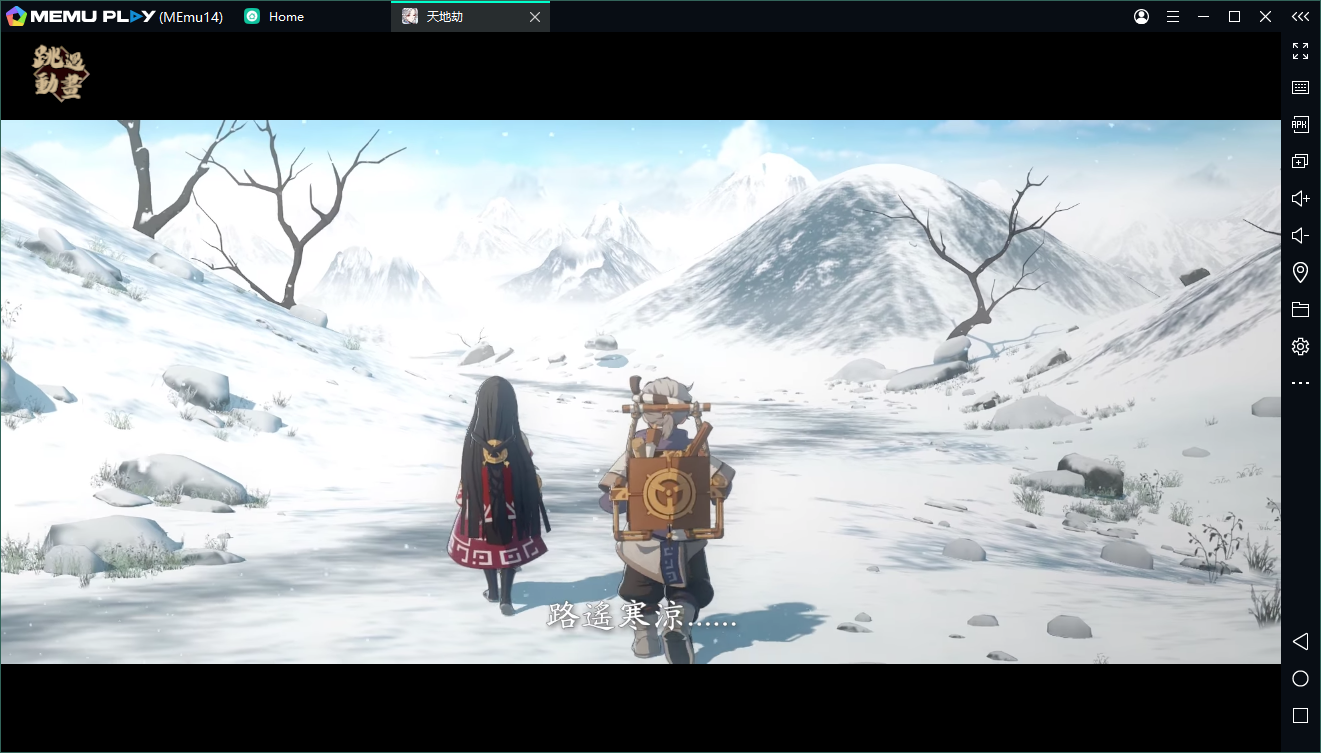Open the GPS location tool
This screenshot has width=1321, height=753.
coord(1300,272)
